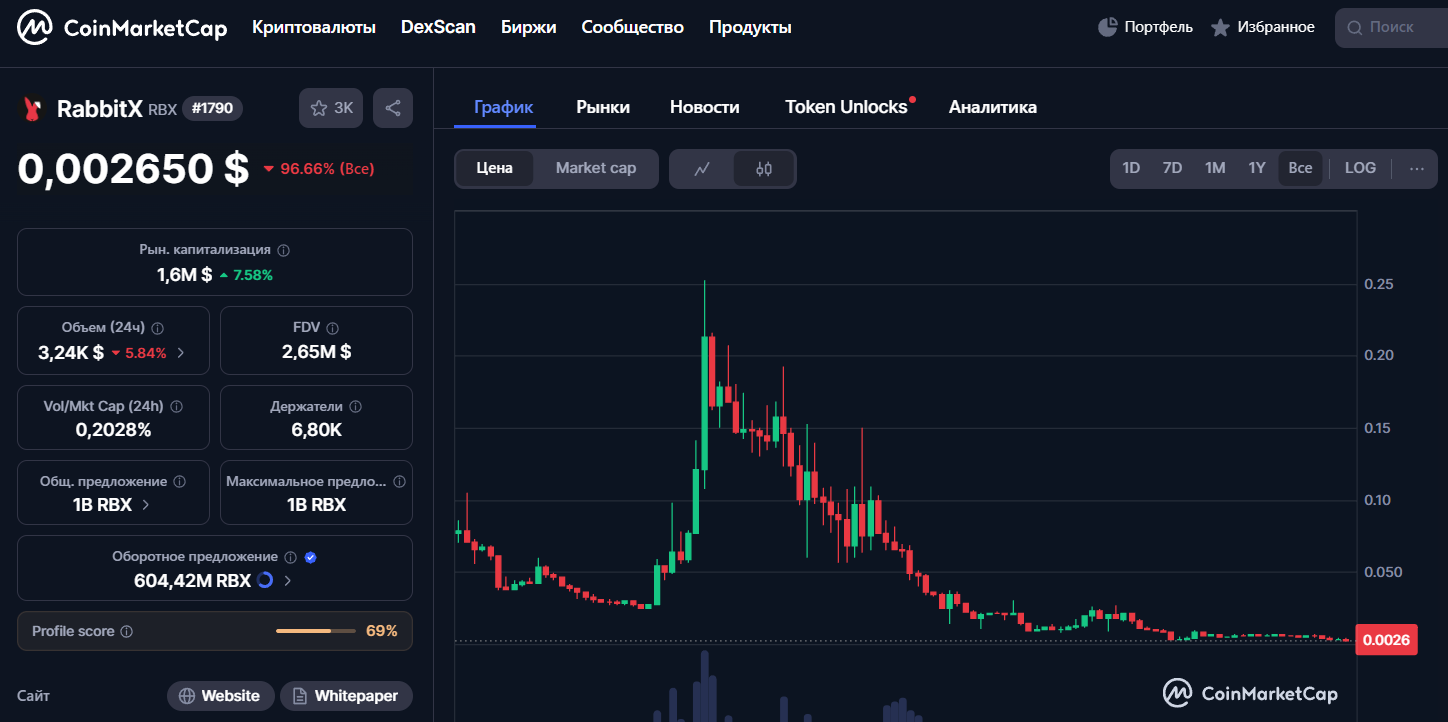Open the Сообщество menu

(x=632, y=28)
